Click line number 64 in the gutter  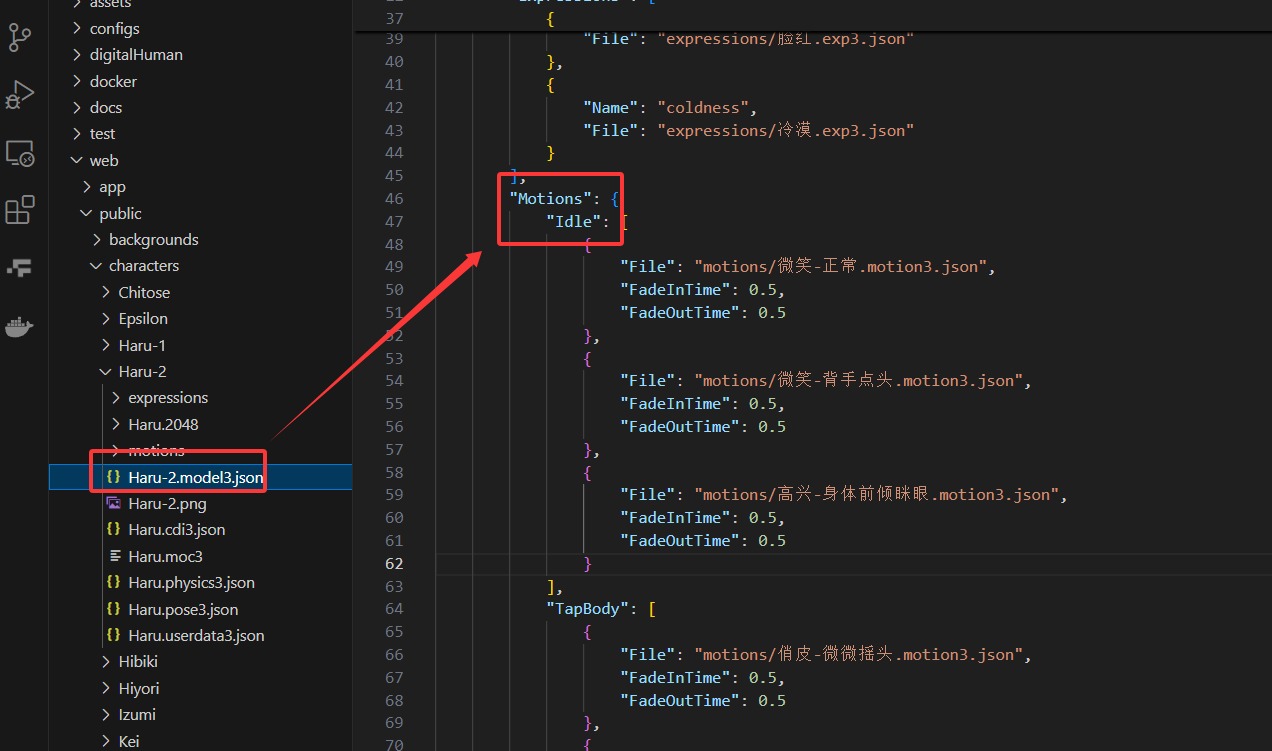(394, 608)
